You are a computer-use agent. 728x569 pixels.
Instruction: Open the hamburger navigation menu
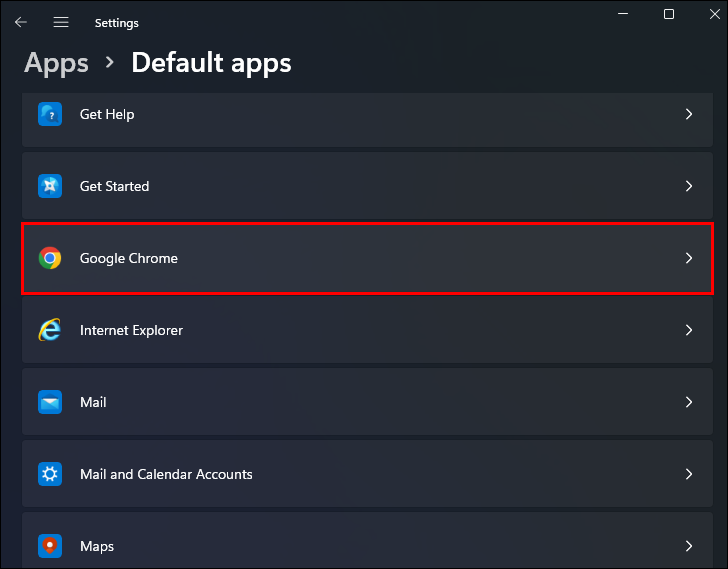click(x=61, y=22)
